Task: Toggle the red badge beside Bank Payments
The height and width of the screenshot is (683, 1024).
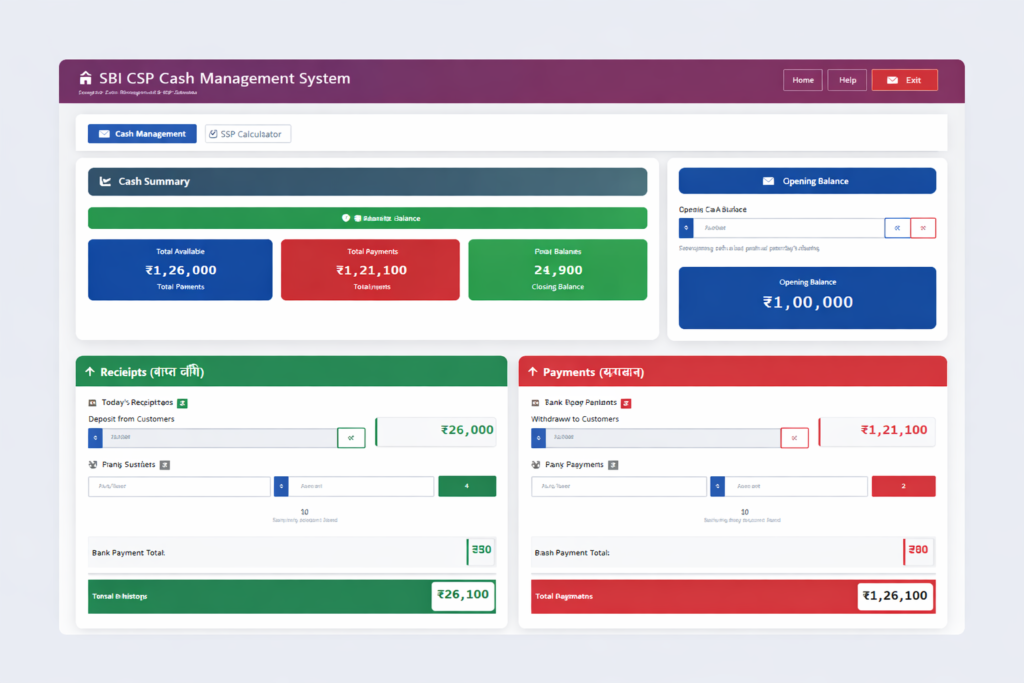Action: tap(626, 403)
